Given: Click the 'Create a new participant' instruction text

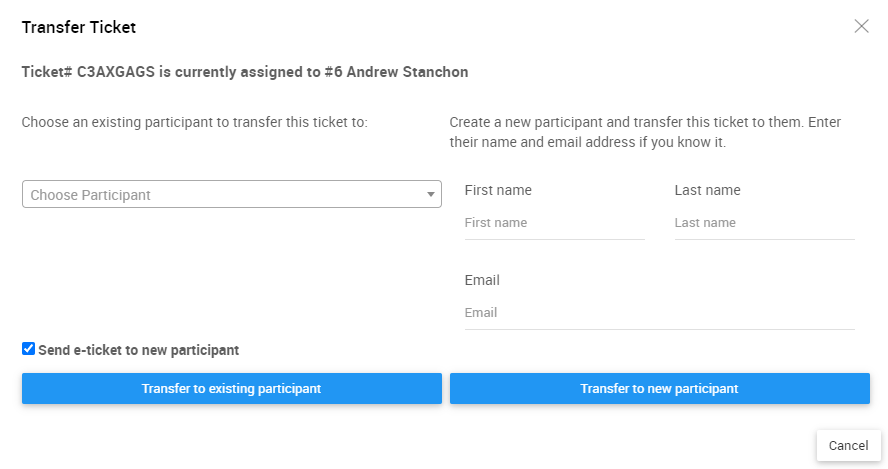Looking at the screenshot, I should (x=645, y=132).
